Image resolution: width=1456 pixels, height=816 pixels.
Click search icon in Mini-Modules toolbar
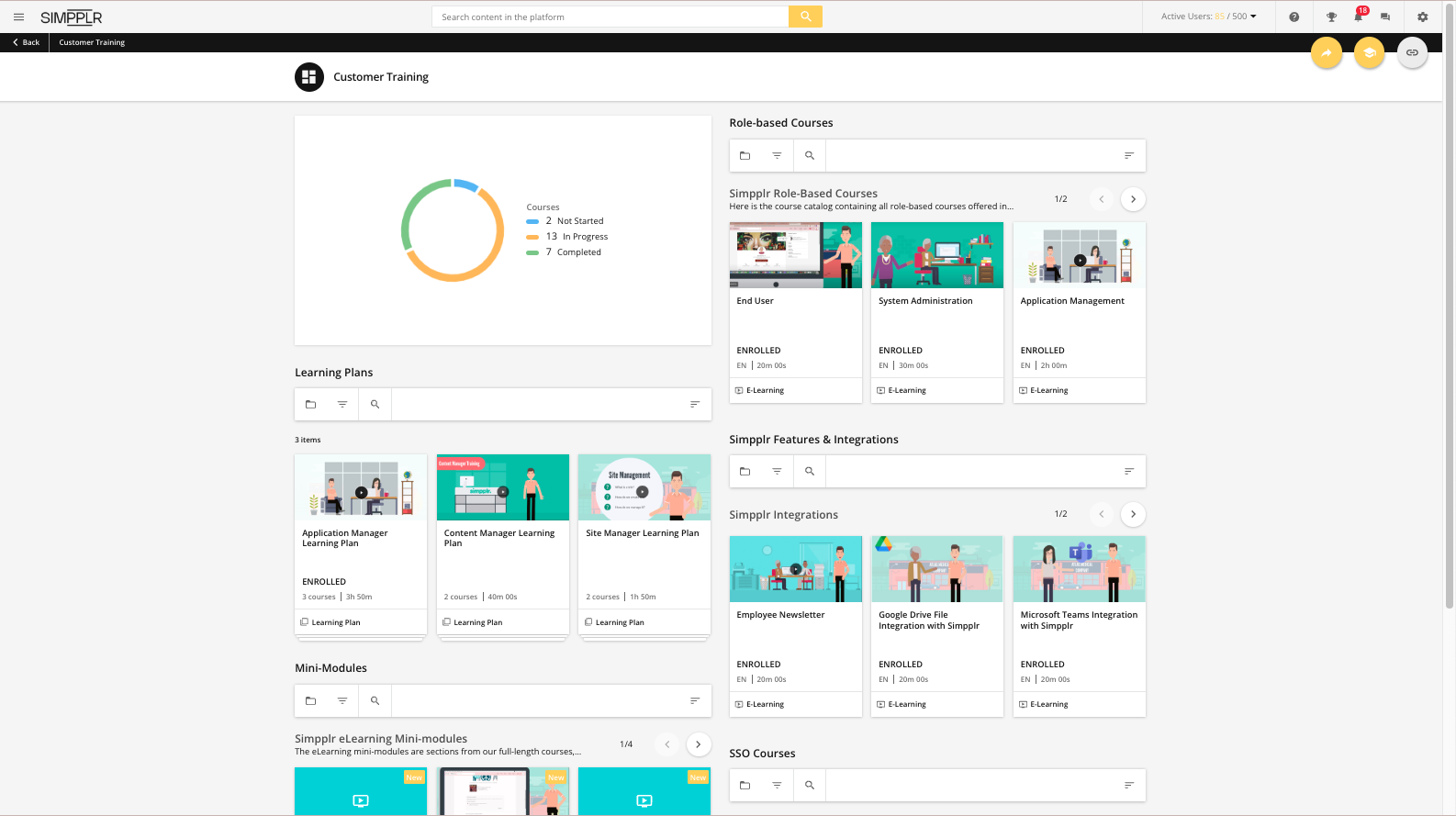(375, 700)
